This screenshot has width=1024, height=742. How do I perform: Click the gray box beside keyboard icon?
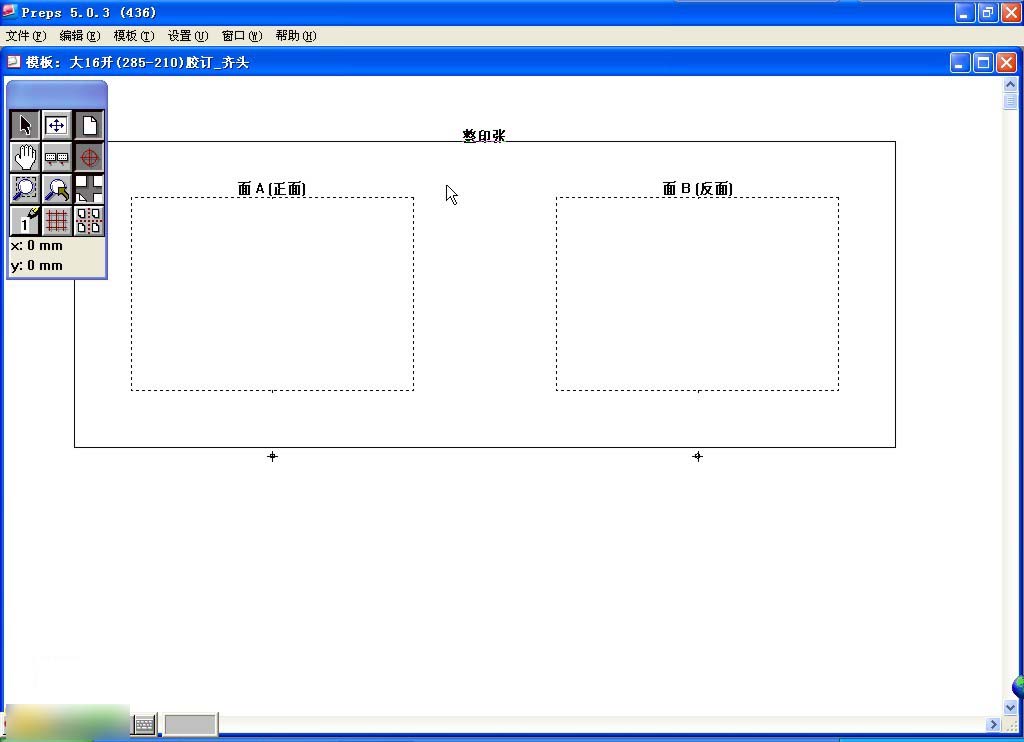(189, 724)
